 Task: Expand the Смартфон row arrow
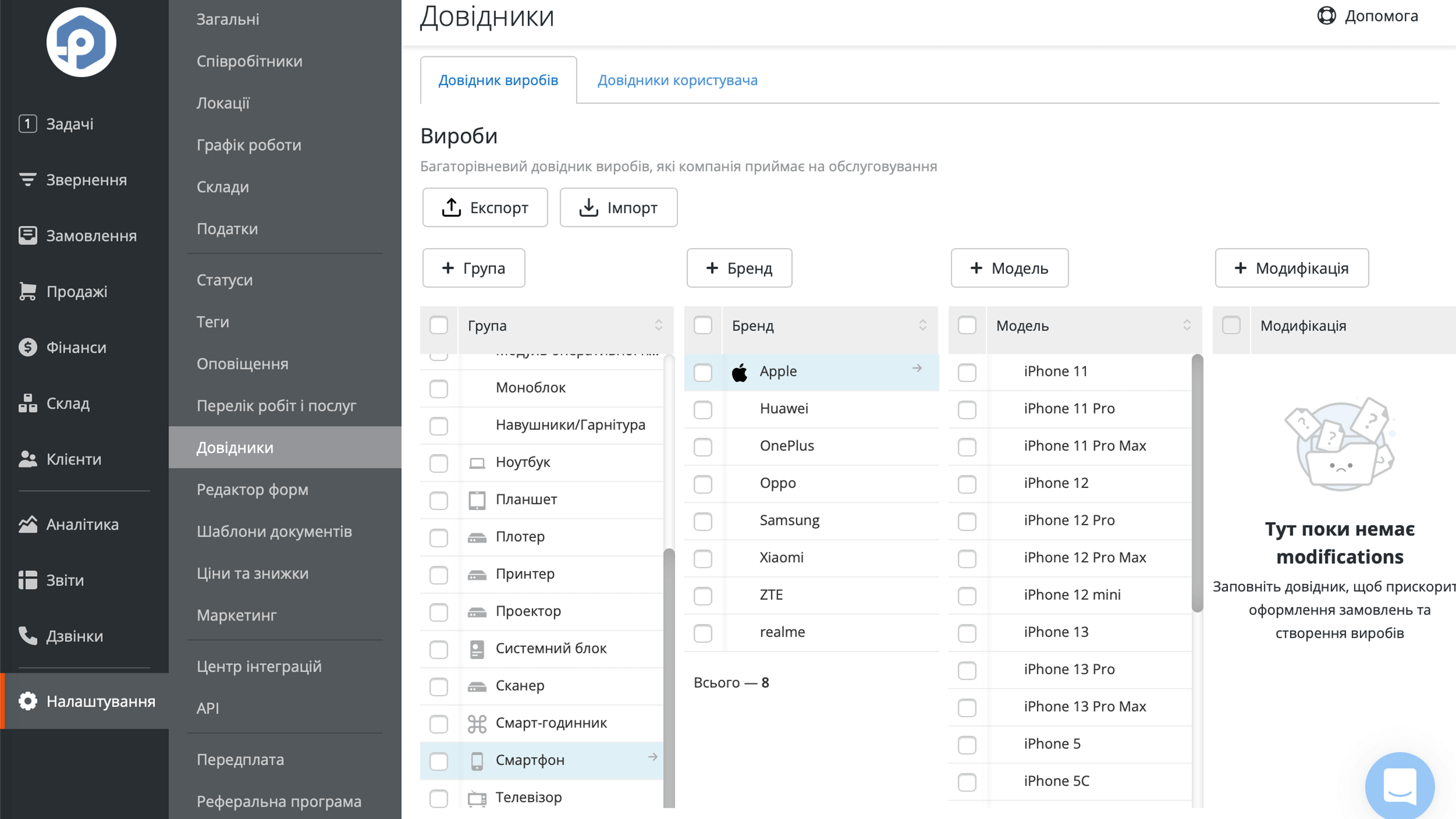pos(653,757)
